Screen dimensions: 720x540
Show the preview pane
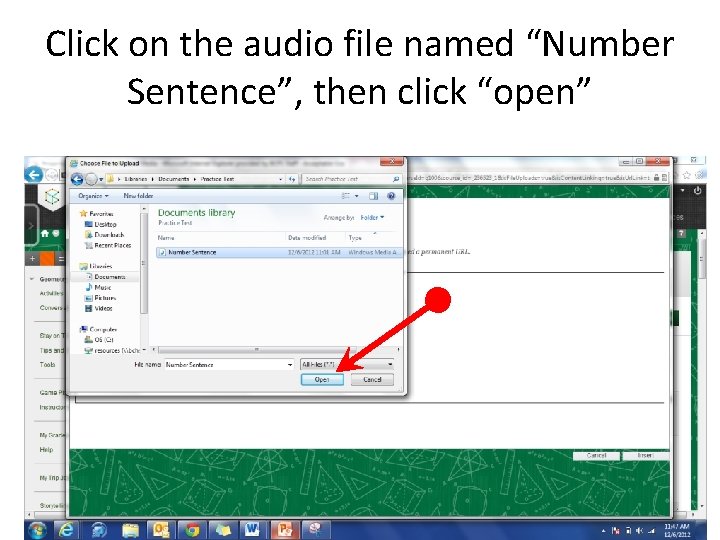(373, 196)
